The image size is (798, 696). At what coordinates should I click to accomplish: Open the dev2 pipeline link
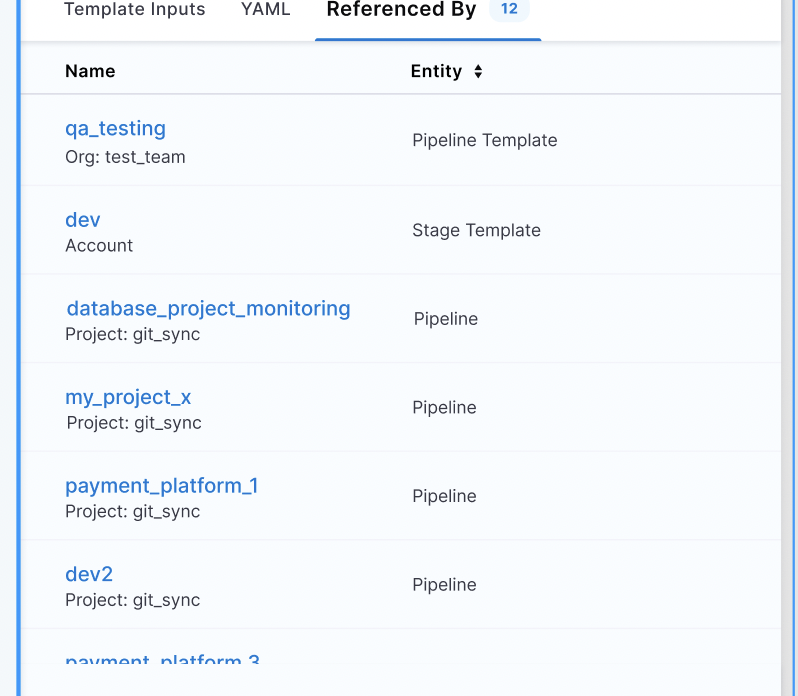pos(89,574)
